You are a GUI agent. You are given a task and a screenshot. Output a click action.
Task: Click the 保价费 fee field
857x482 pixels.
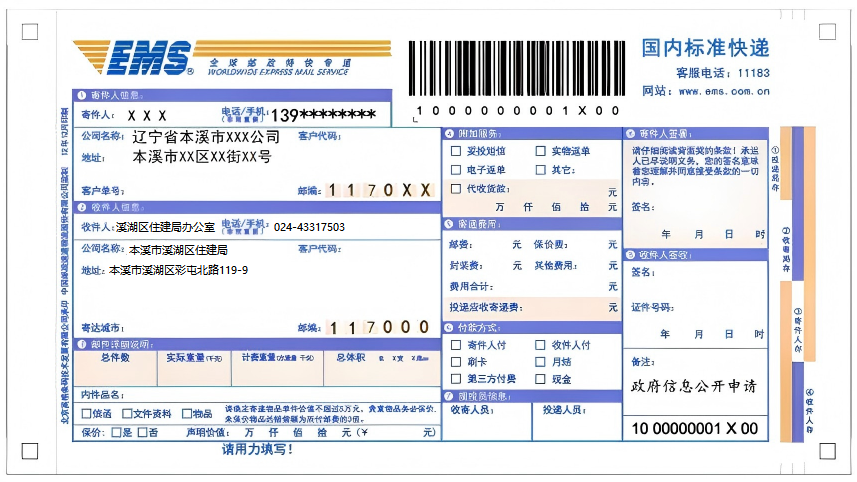tap(576, 244)
